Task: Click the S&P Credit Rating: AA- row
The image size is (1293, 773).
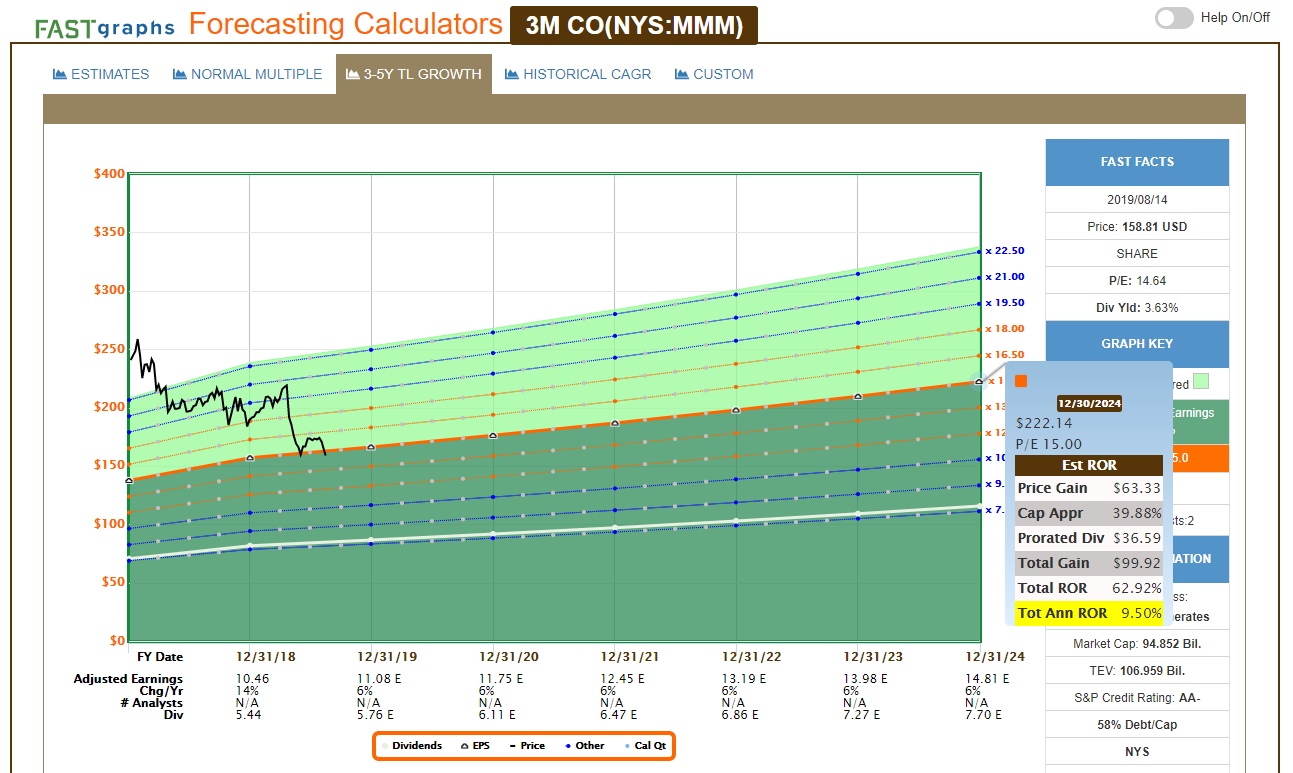Action: pos(1137,697)
